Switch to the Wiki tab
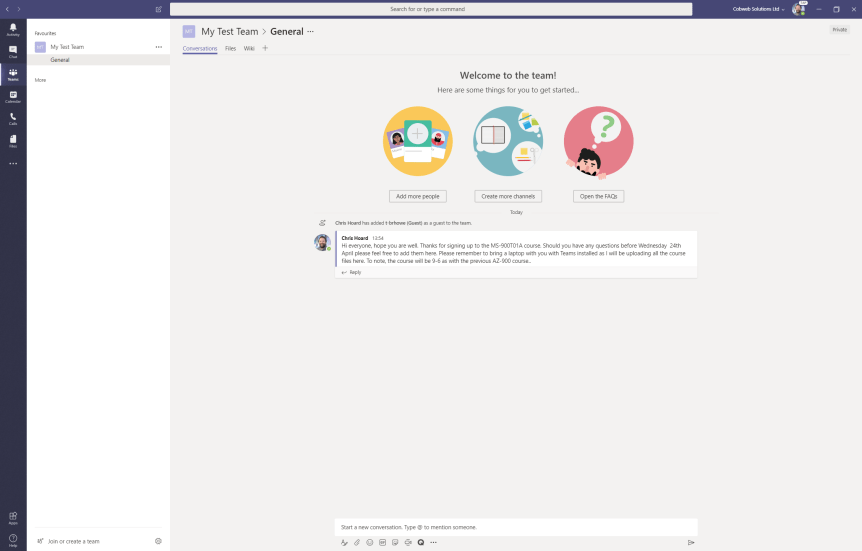This screenshot has width=862, height=551. click(x=249, y=48)
